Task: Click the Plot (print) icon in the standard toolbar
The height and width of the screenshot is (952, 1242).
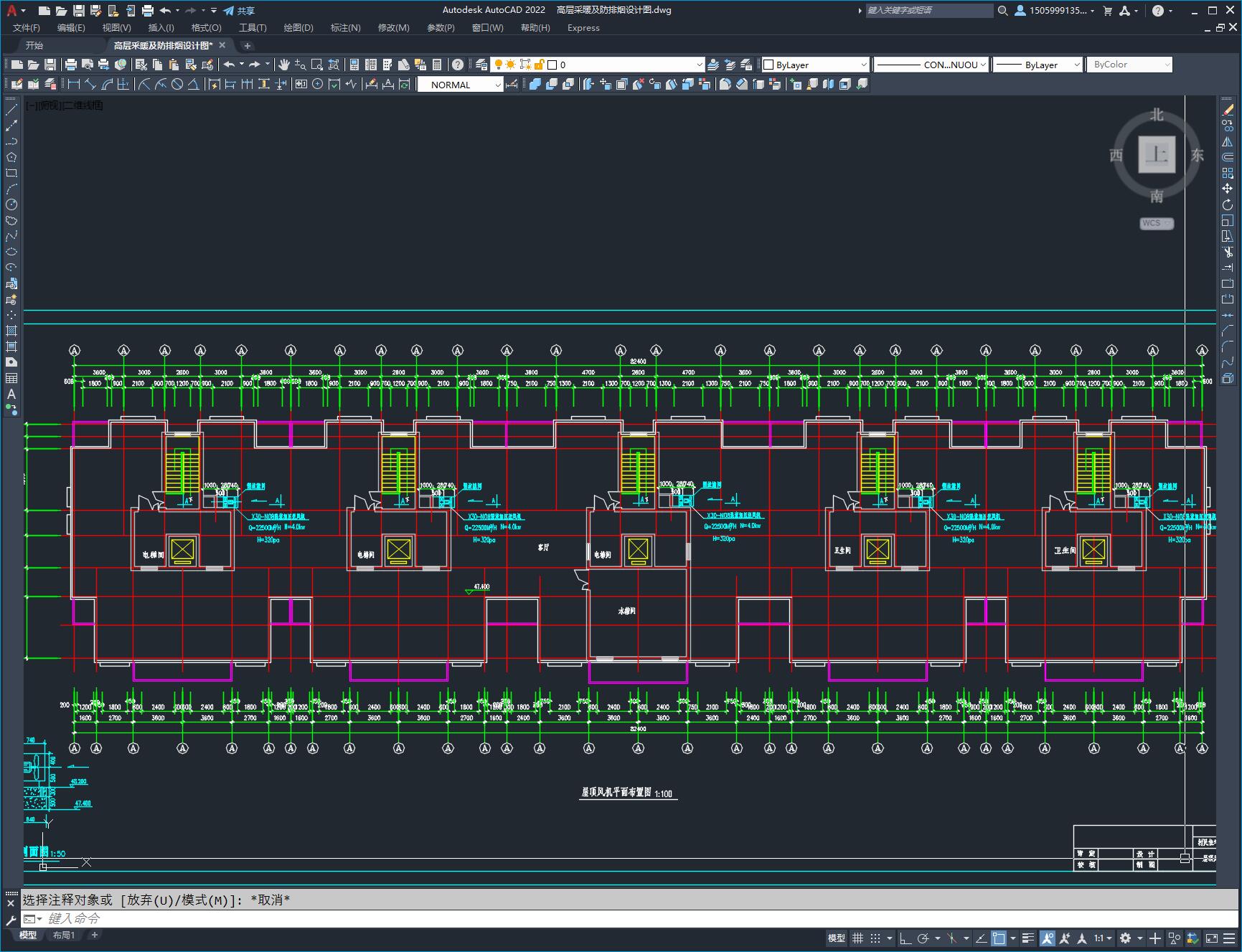Action: click(70, 65)
